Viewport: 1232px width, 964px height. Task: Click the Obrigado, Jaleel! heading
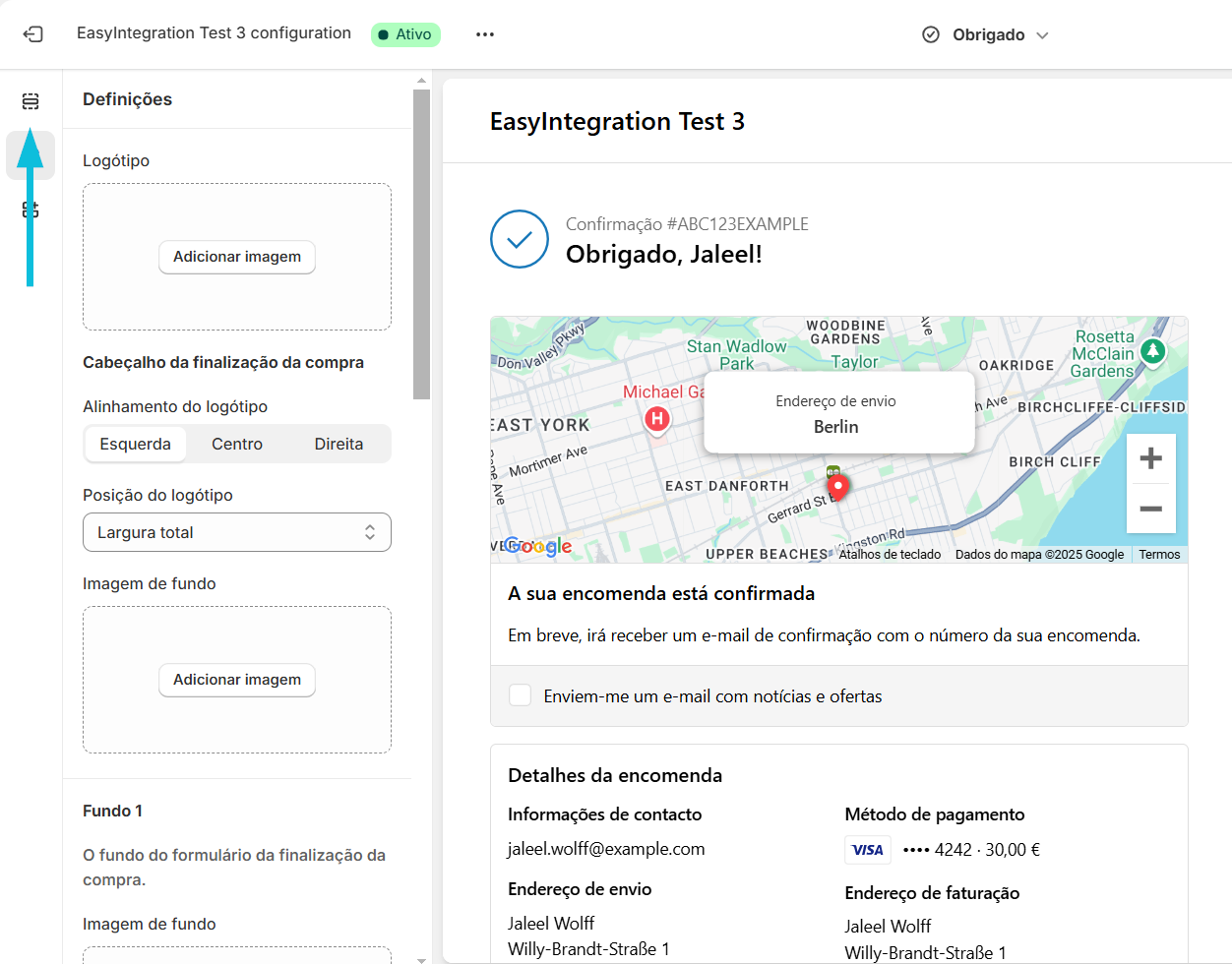pos(664,254)
